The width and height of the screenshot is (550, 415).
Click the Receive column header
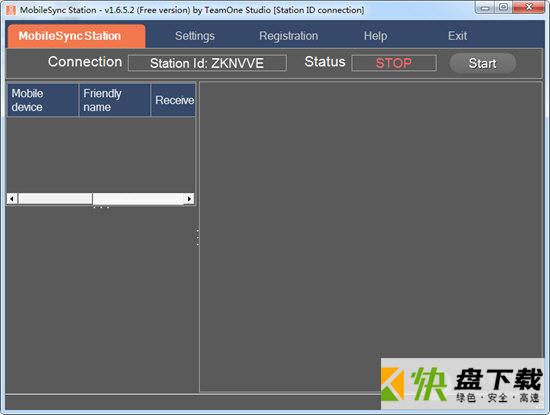click(173, 100)
